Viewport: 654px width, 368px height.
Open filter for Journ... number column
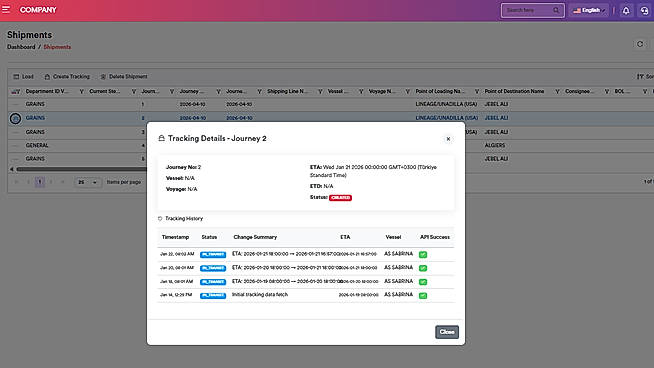(171, 91)
